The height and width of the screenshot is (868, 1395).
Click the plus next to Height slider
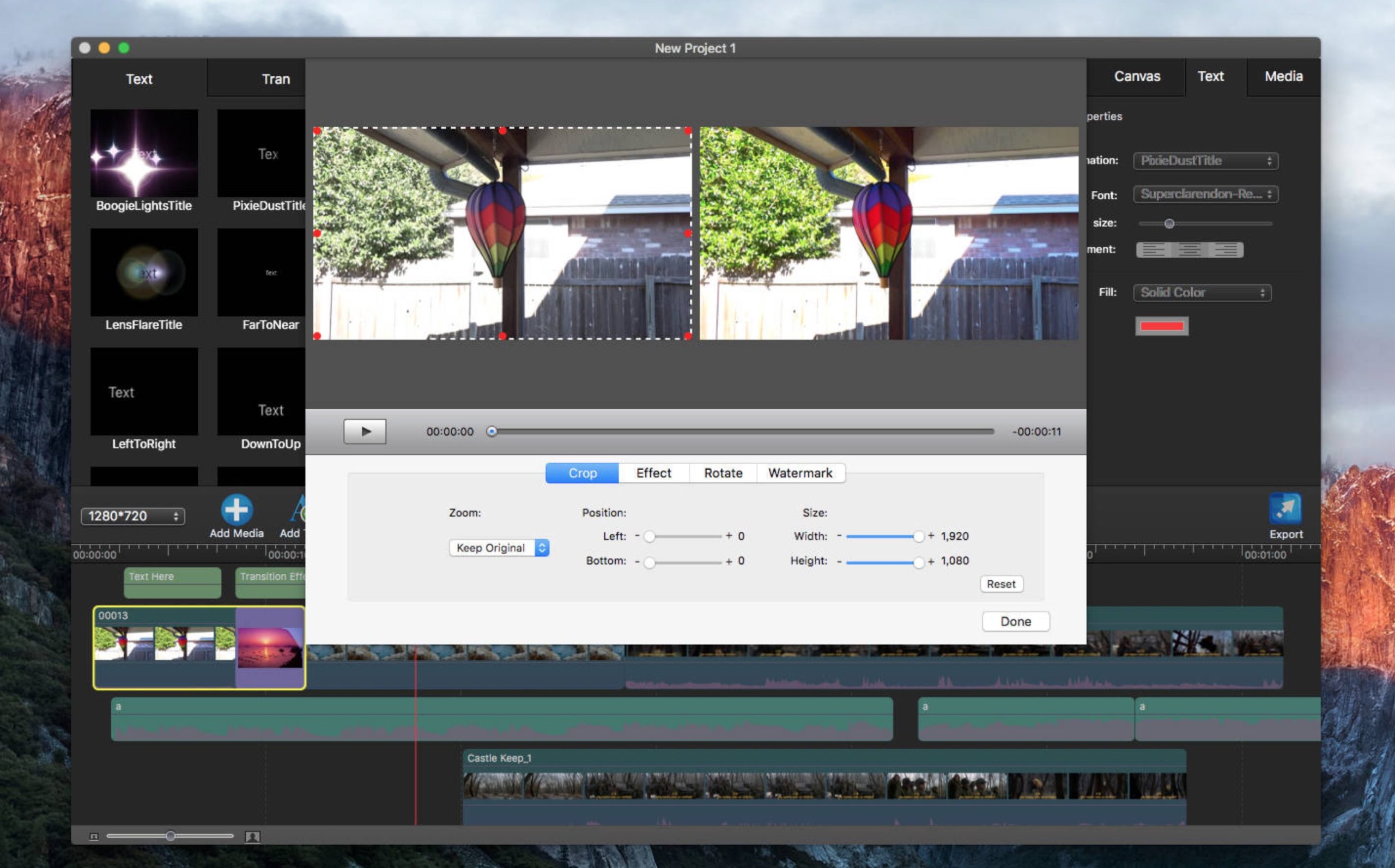click(931, 561)
